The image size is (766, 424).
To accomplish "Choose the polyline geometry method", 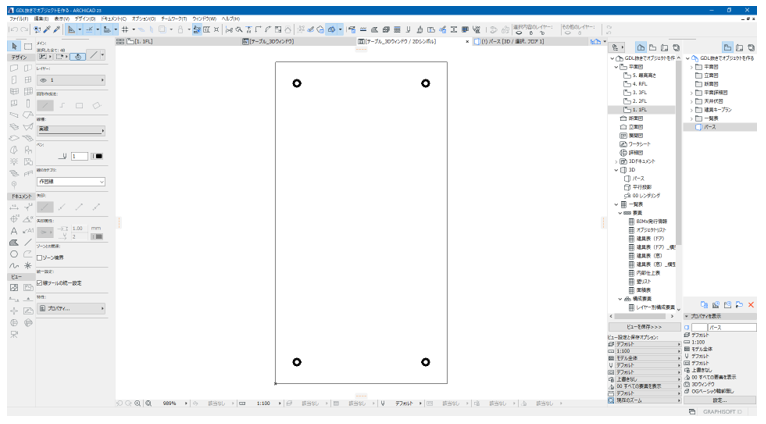I will click(63, 106).
